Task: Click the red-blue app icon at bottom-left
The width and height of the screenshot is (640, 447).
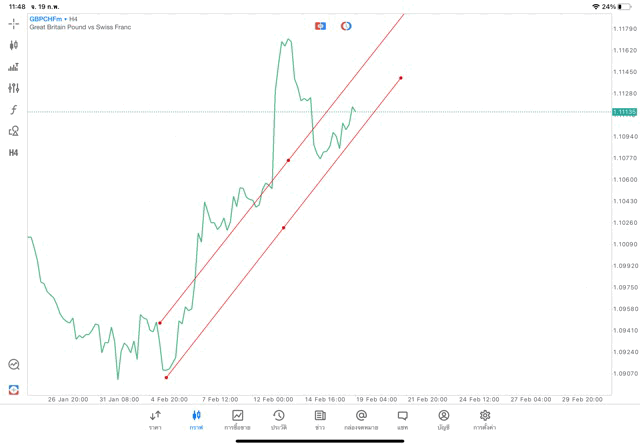Action: point(14,389)
